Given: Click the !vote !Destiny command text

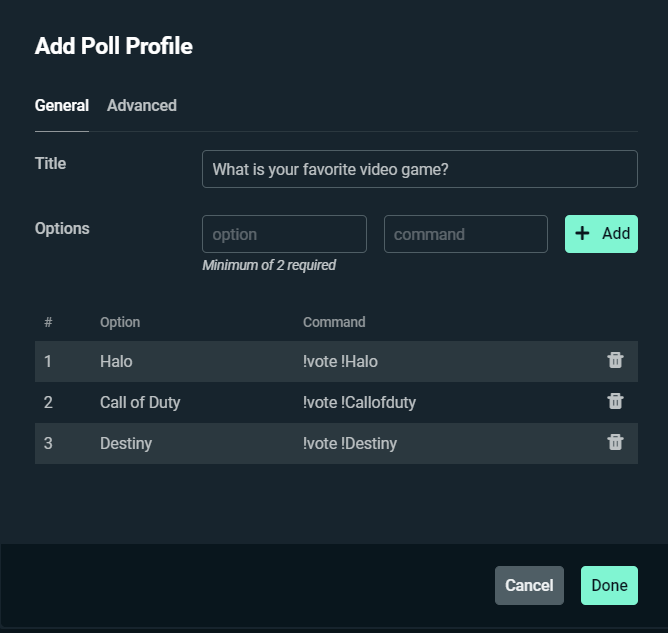Looking at the screenshot, I should tap(350, 443).
